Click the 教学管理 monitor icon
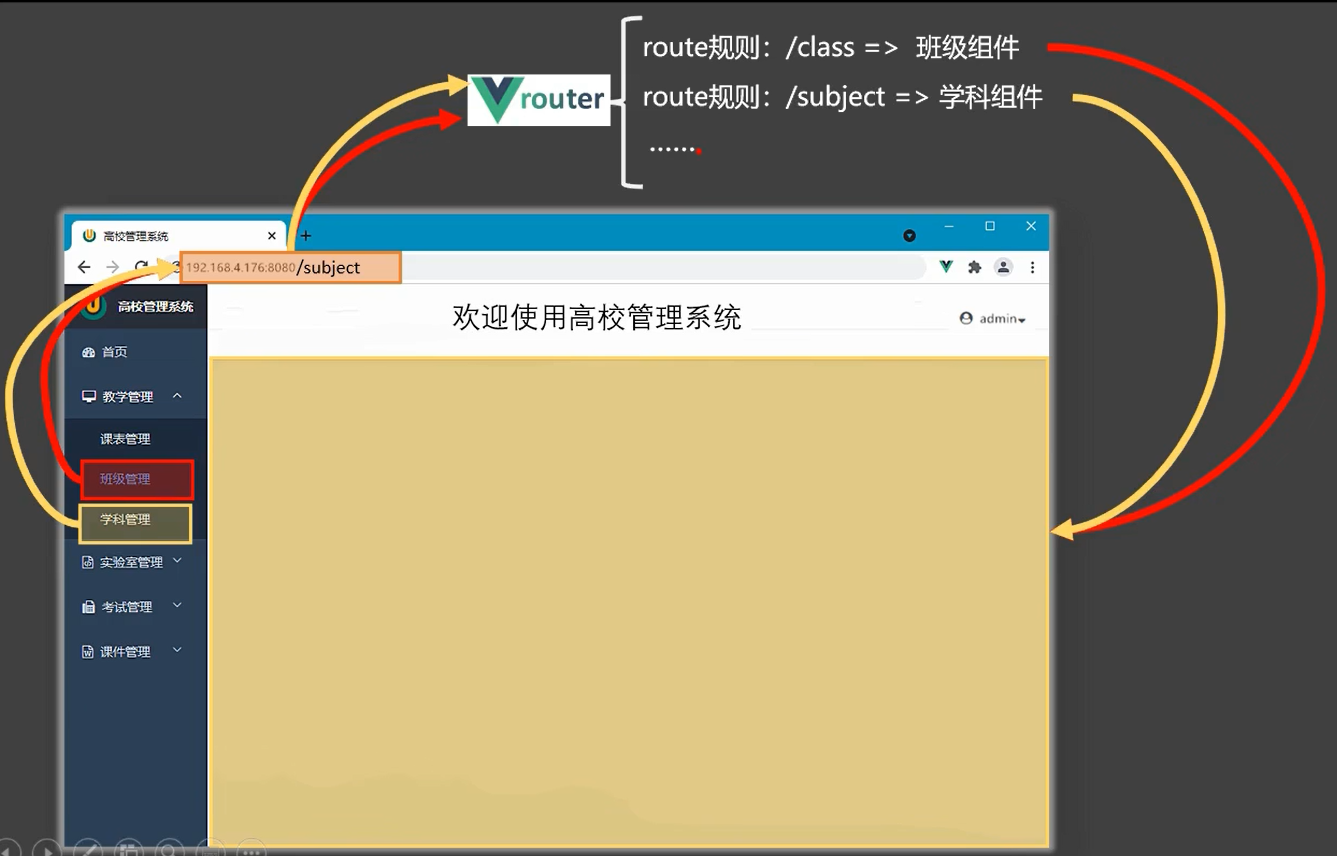 [88, 395]
